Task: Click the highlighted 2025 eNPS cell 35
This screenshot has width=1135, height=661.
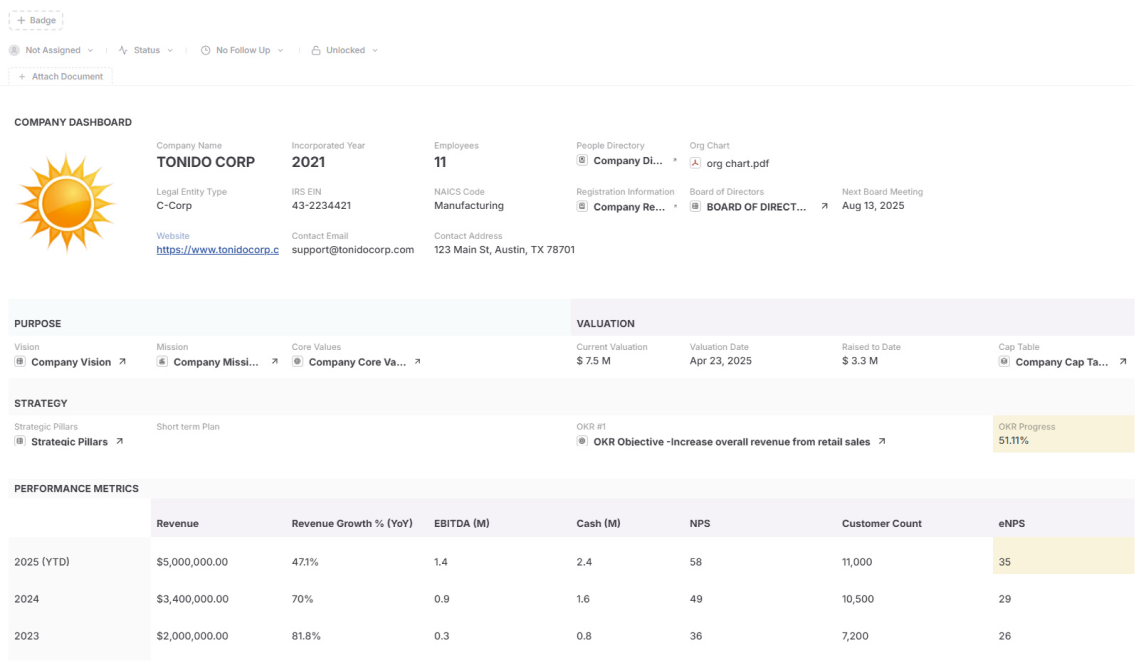Action: click(x=1063, y=555)
